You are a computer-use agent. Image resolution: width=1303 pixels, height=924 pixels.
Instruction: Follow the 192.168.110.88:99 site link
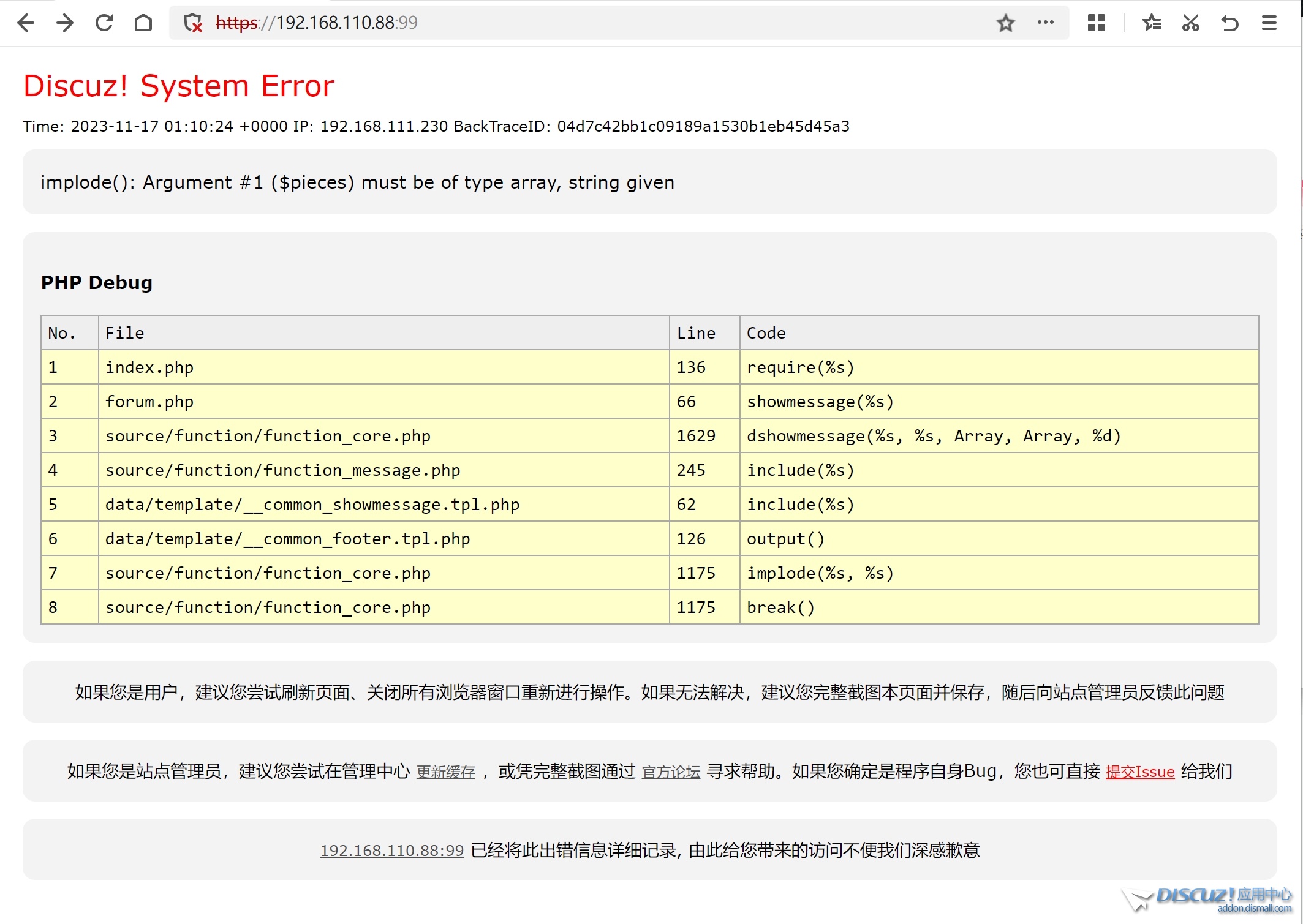(392, 851)
